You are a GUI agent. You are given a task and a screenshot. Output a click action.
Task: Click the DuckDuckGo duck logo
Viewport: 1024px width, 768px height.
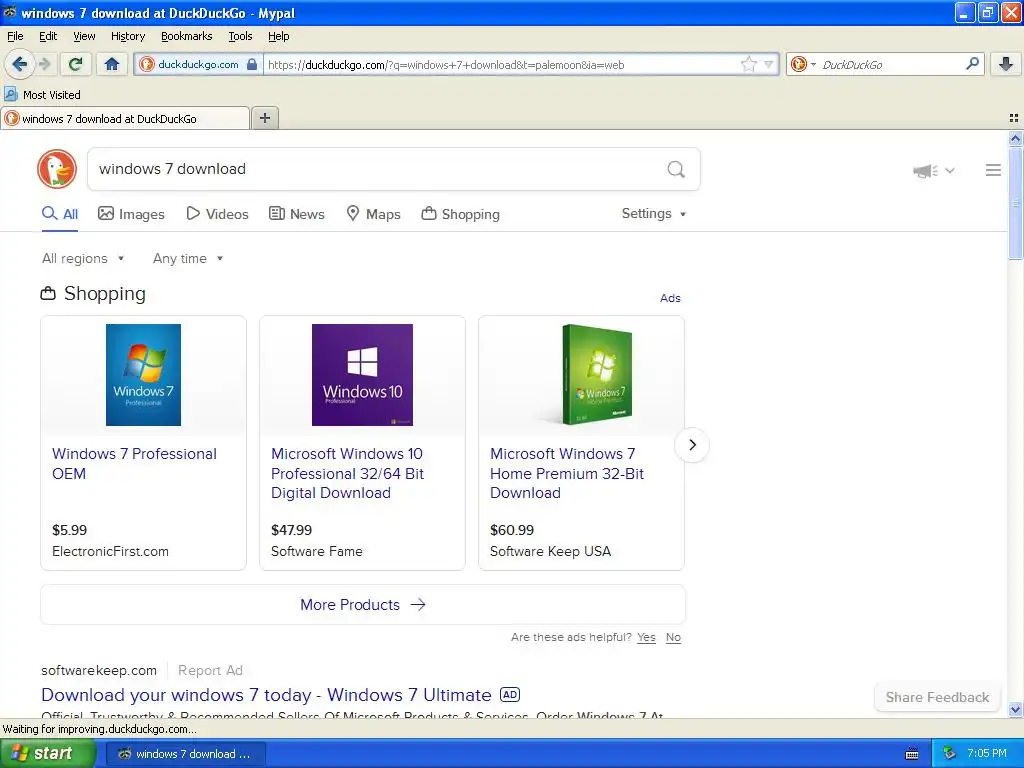(57, 169)
